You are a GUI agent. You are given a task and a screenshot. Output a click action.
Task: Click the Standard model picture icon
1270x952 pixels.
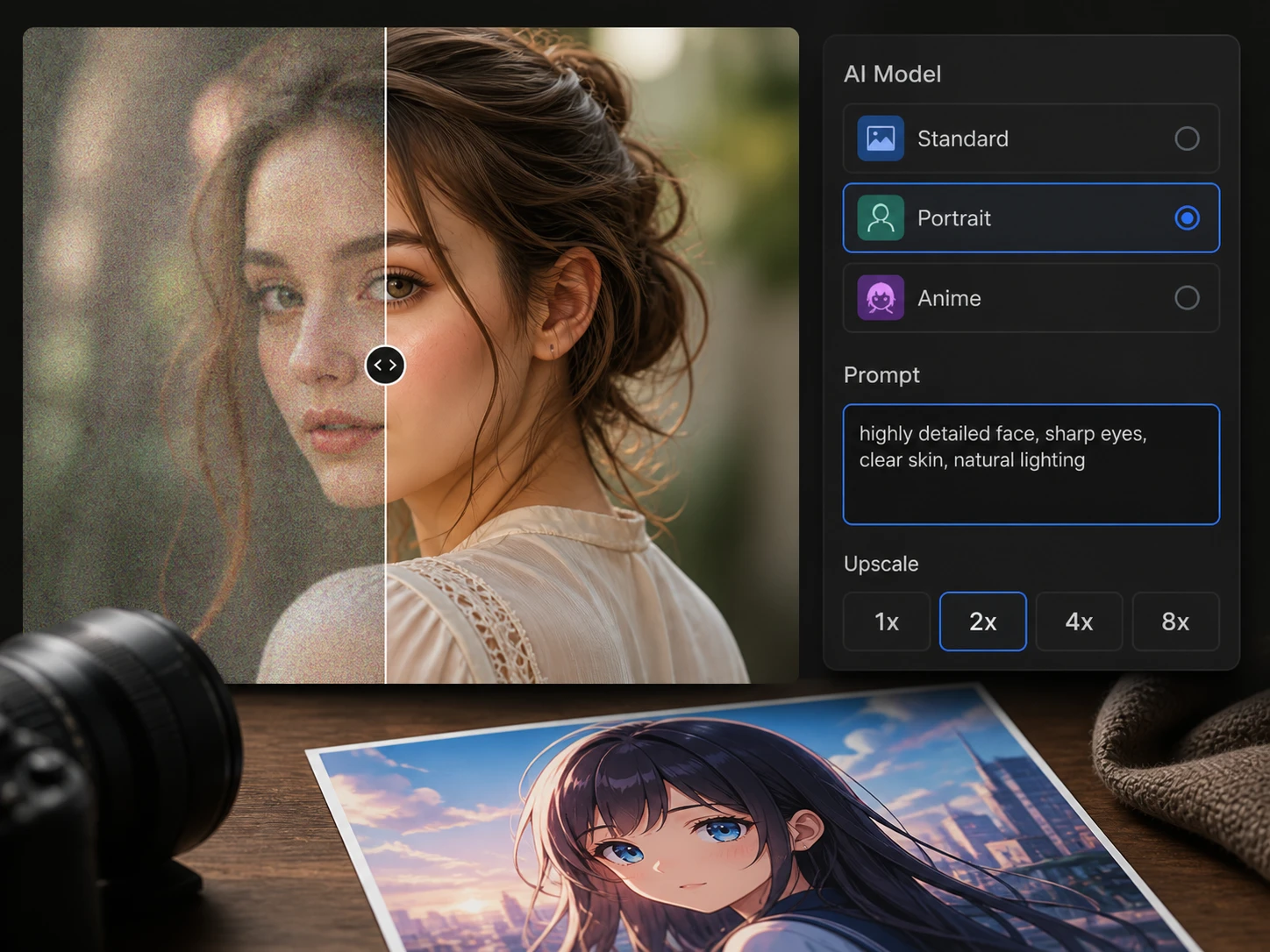tap(881, 139)
